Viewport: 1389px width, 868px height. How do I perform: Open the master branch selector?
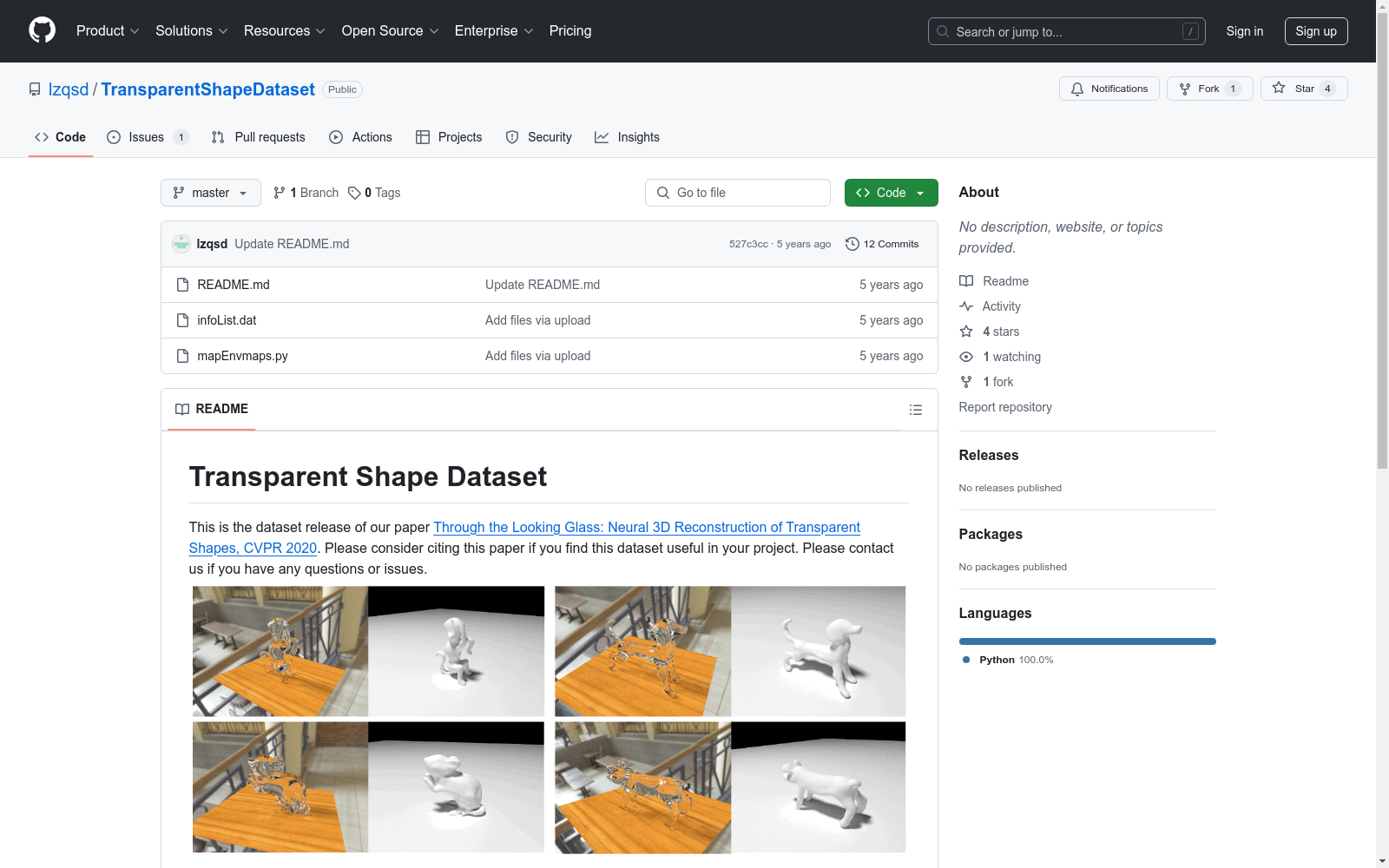coord(210,192)
